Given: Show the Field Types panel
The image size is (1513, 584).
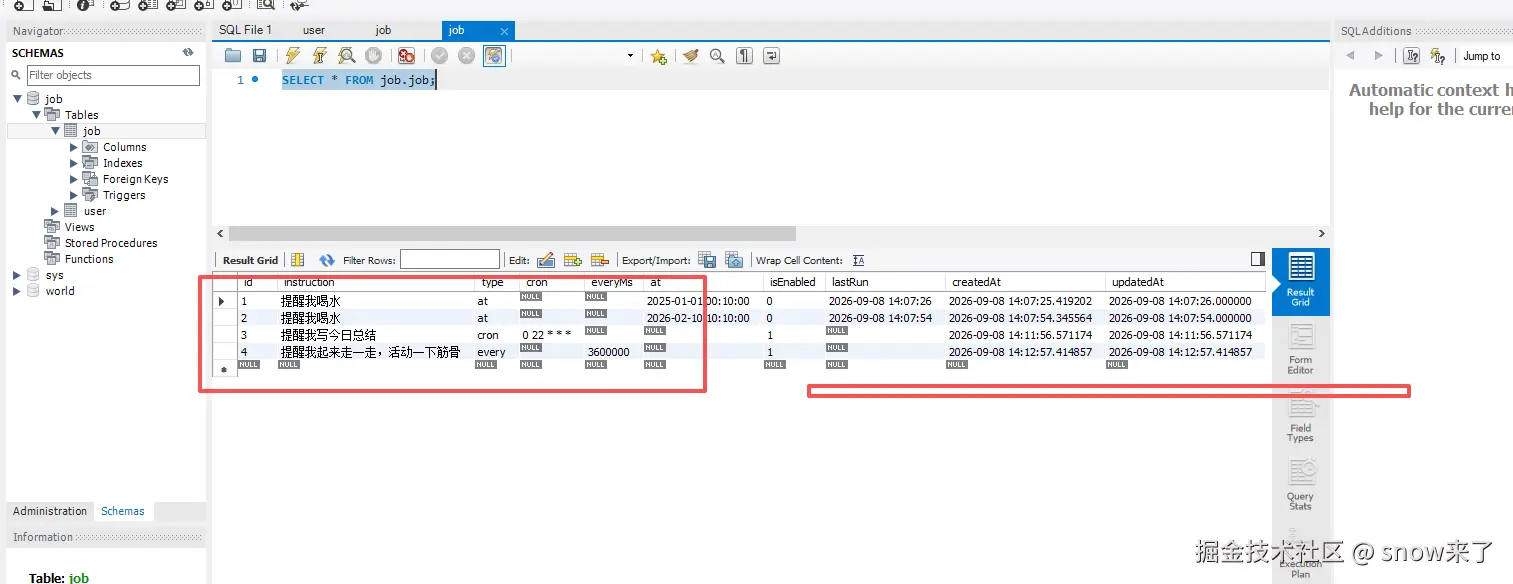Looking at the screenshot, I should [x=1300, y=417].
